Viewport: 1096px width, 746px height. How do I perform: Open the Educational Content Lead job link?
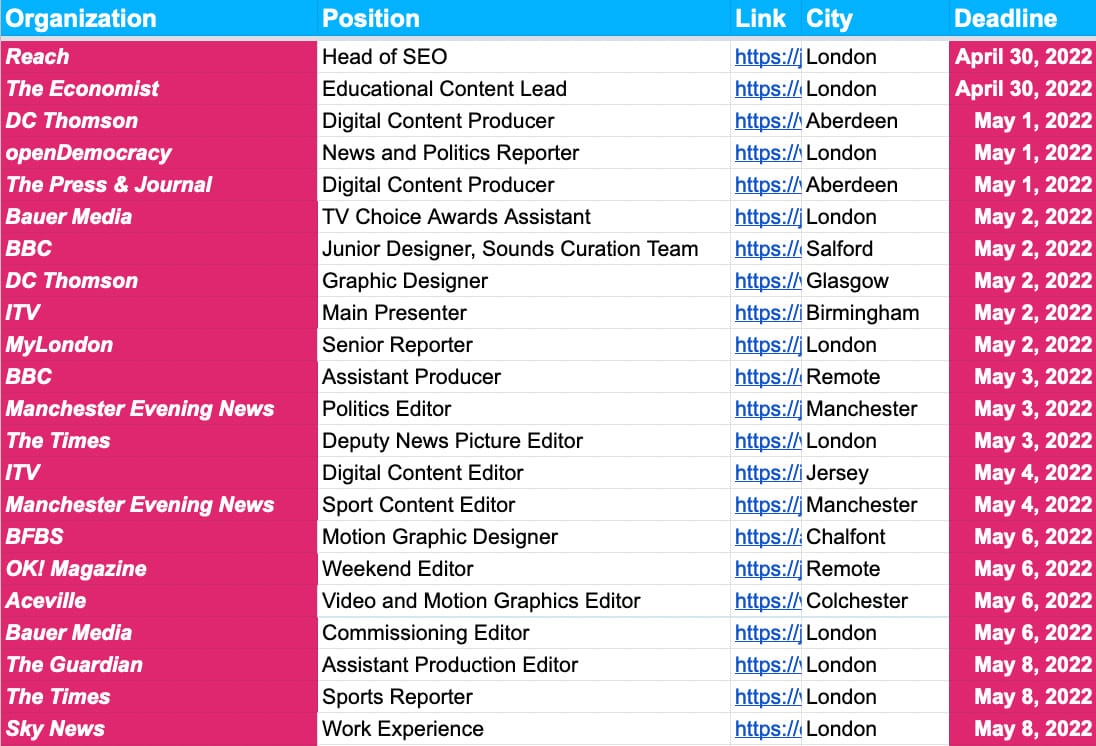click(x=767, y=89)
